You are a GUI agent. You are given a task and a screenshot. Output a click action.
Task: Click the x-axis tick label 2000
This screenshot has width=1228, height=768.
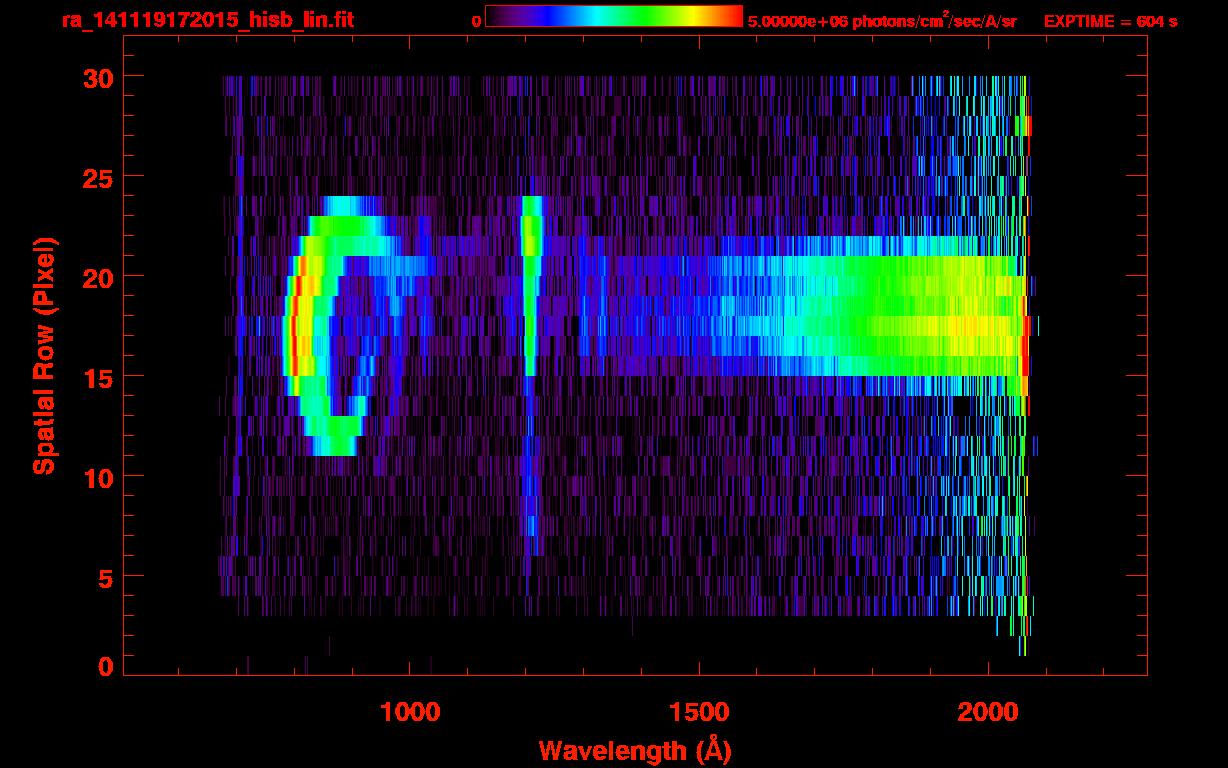pyautogui.click(x=987, y=712)
